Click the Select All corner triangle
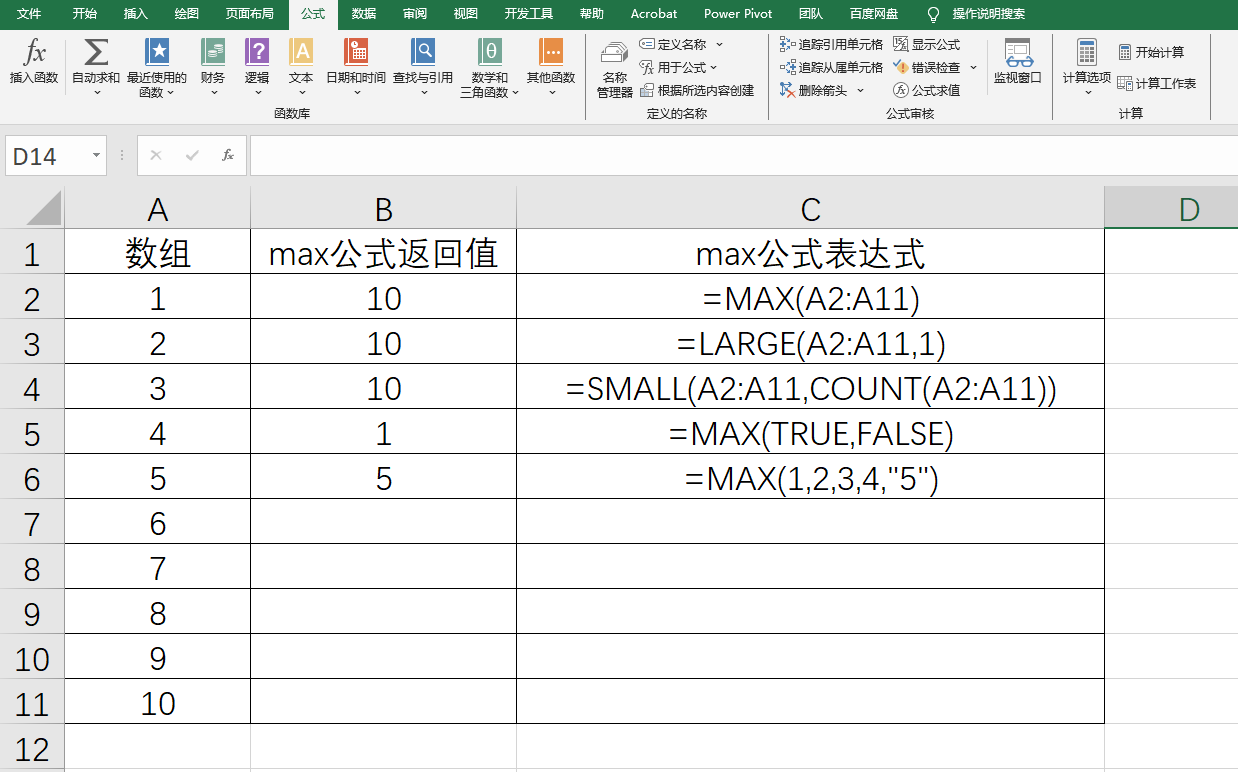 (43, 208)
